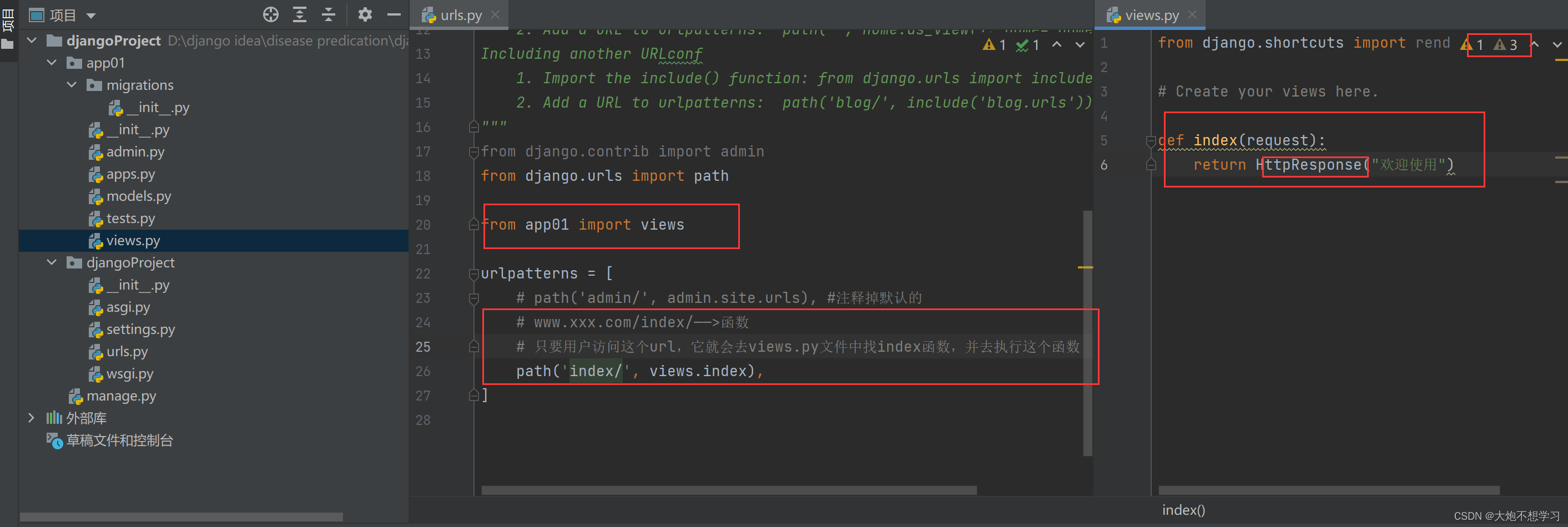Go to next highlighted problem in views.py
Viewport: 1568px width, 527px height.
[x=1557, y=44]
